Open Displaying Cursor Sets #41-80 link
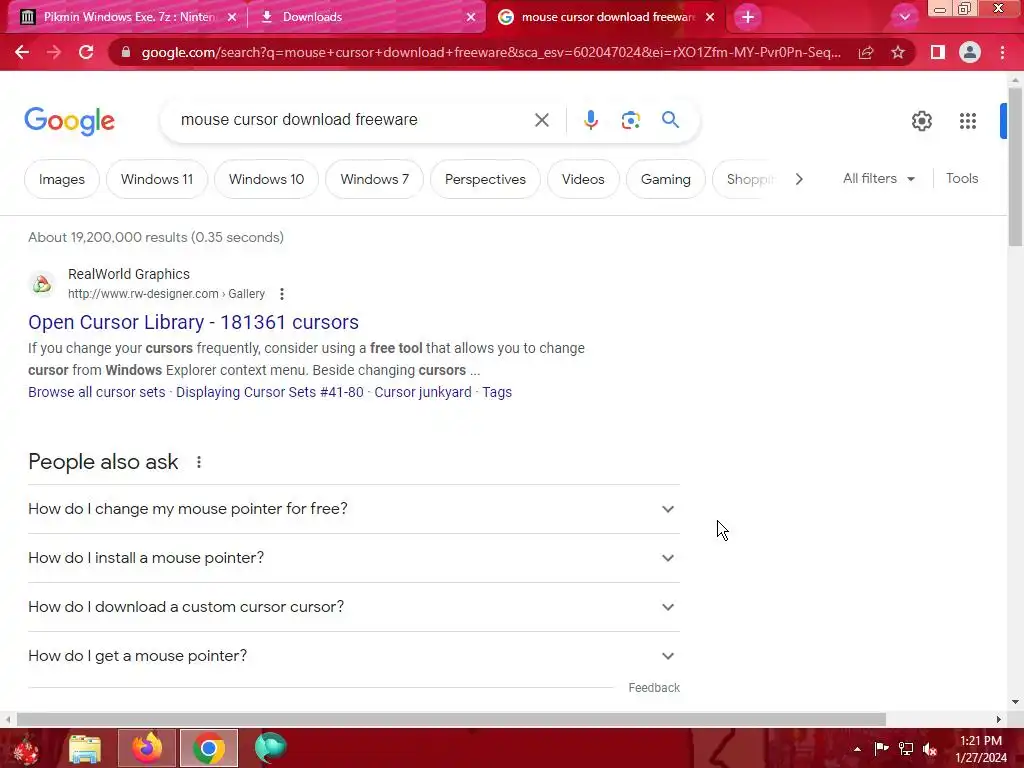The height and width of the screenshot is (768, 1024). click(270, 392)
